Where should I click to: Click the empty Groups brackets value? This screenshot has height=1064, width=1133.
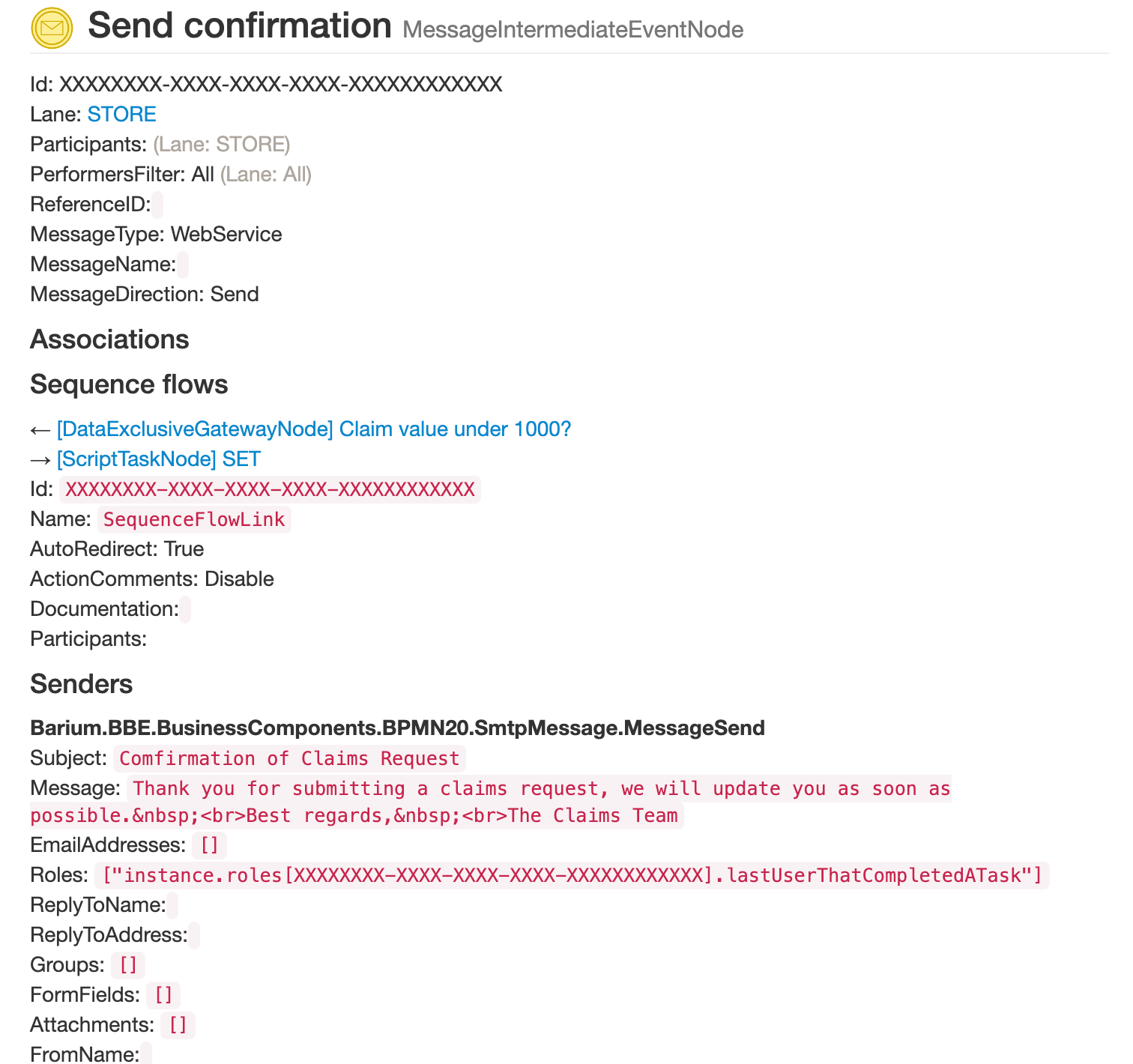click(x=128, y=965)
